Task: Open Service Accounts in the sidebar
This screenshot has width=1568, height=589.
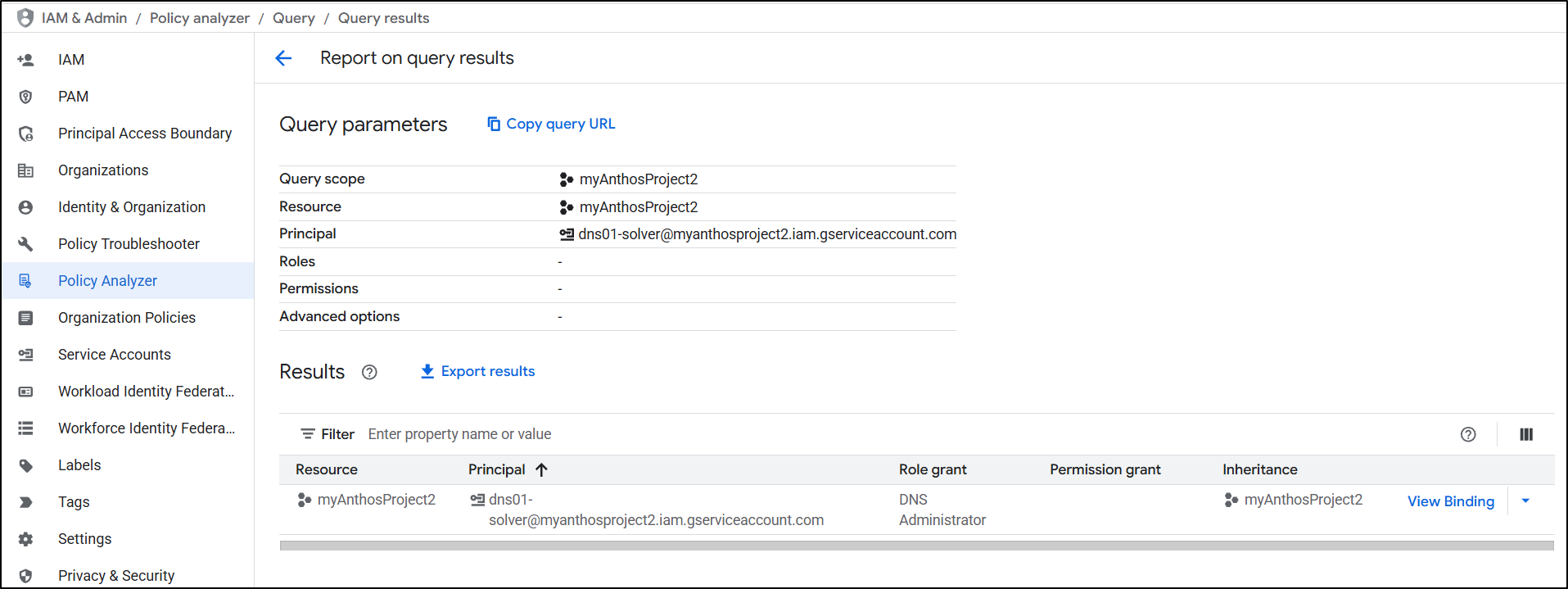Action: coord(115,355)
